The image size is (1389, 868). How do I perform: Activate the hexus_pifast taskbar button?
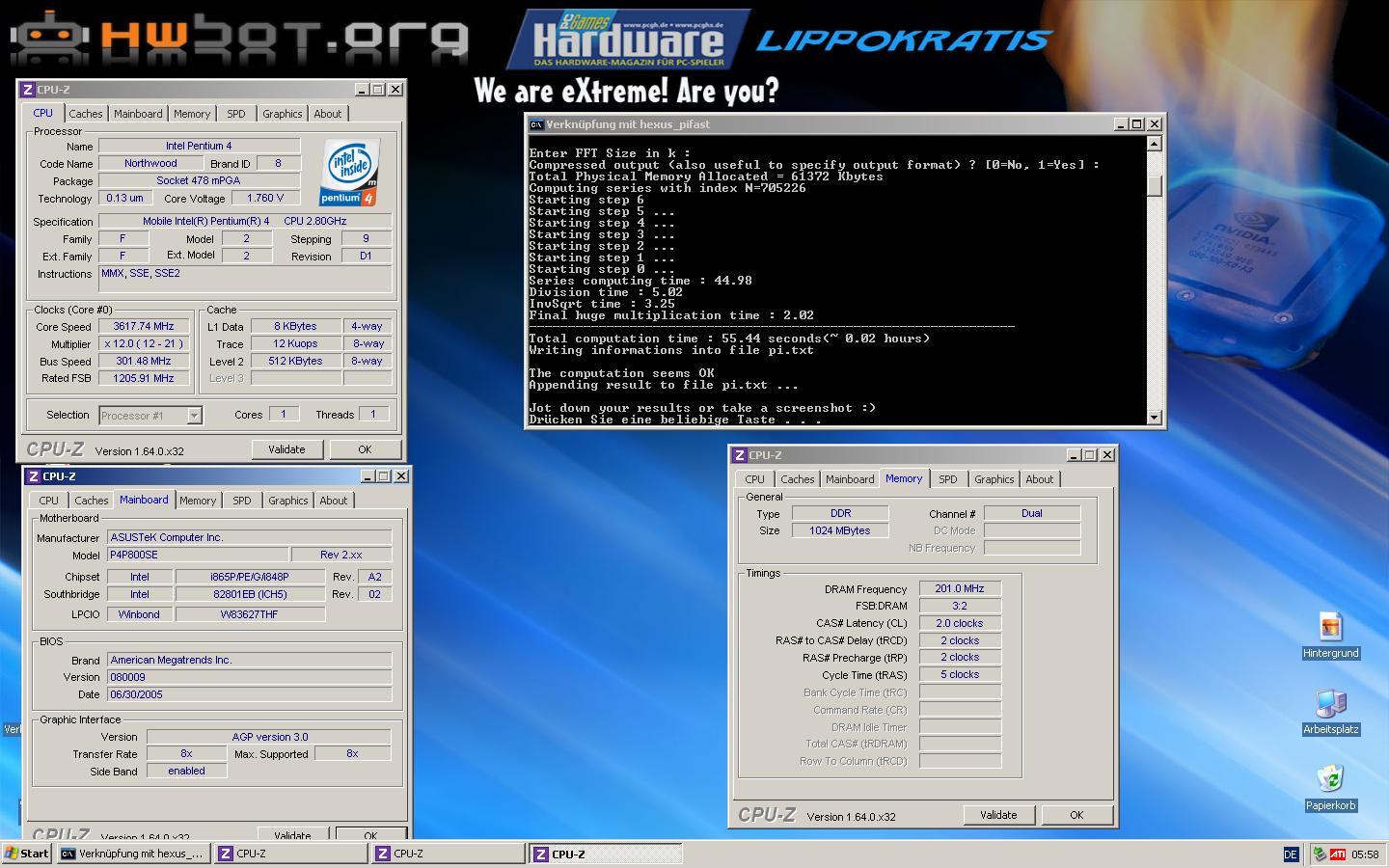click(133, 854)
